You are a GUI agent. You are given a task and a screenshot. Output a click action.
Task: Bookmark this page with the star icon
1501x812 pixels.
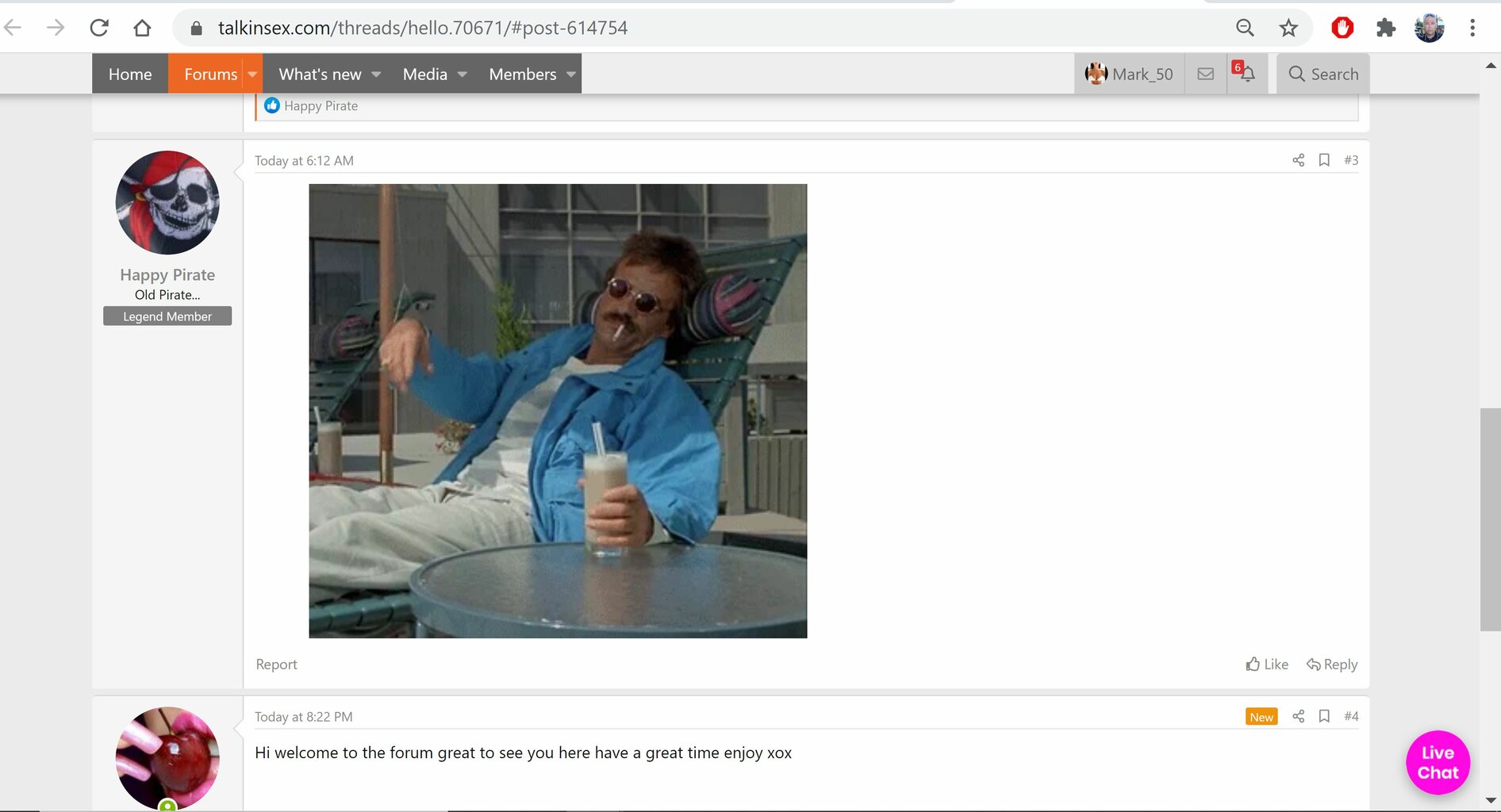point(1288,28)
